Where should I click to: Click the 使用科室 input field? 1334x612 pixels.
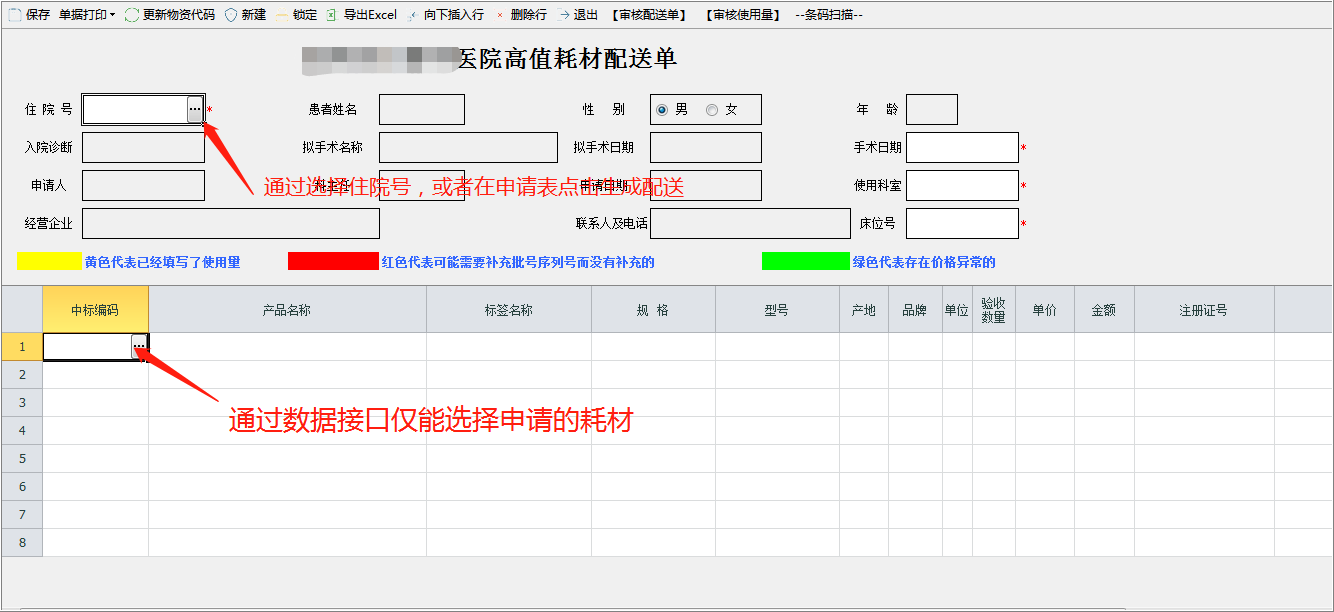(962, 185)
